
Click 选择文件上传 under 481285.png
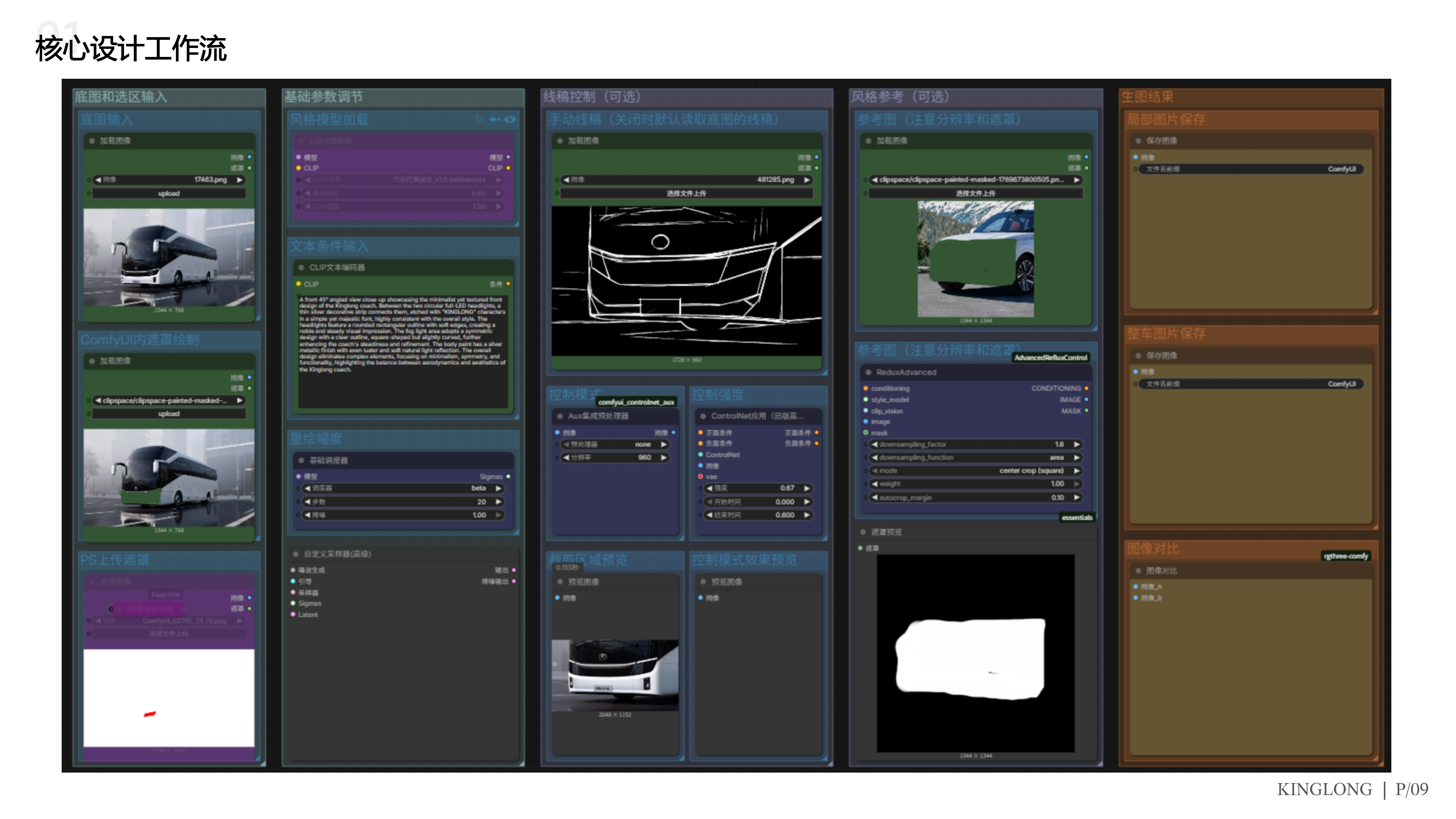(x=686, y=193)
